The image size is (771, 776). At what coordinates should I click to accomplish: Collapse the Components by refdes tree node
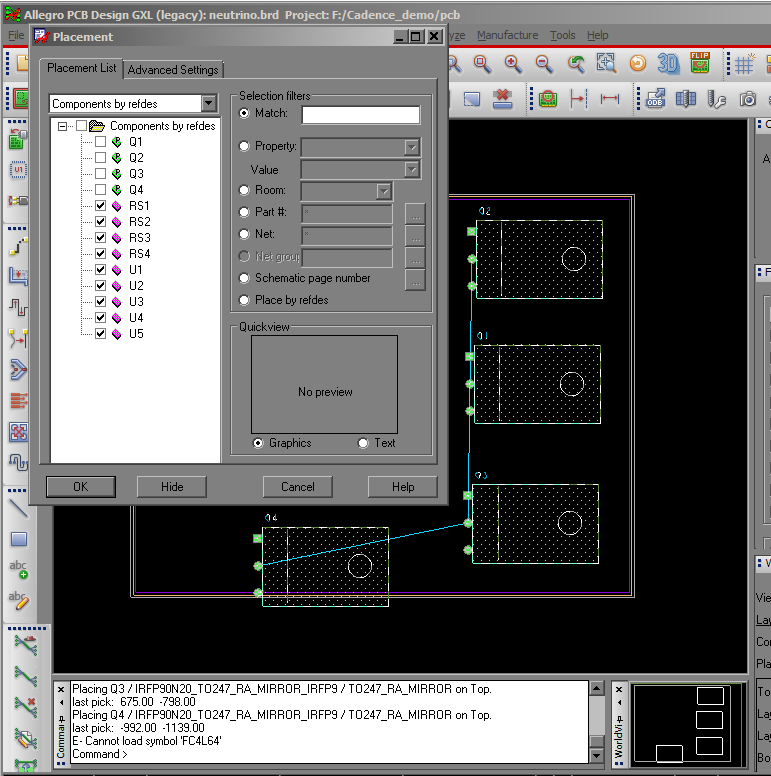(x=62, y=126)
